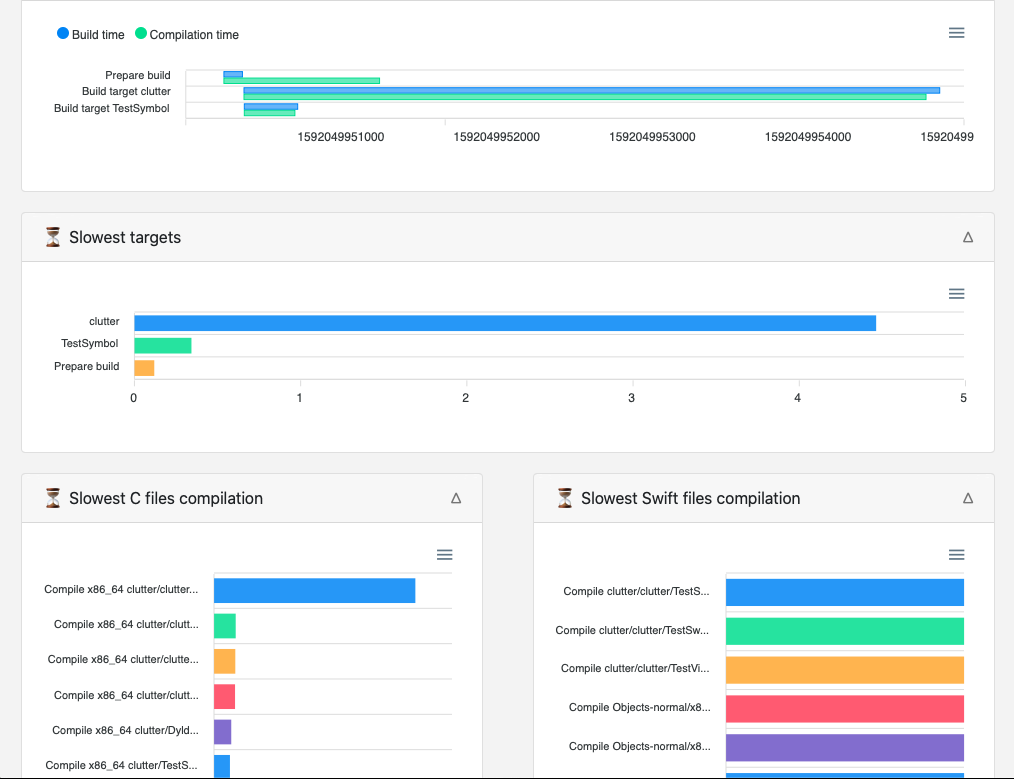Click 'Prepare build' label in timeline chart

[138, 75]
